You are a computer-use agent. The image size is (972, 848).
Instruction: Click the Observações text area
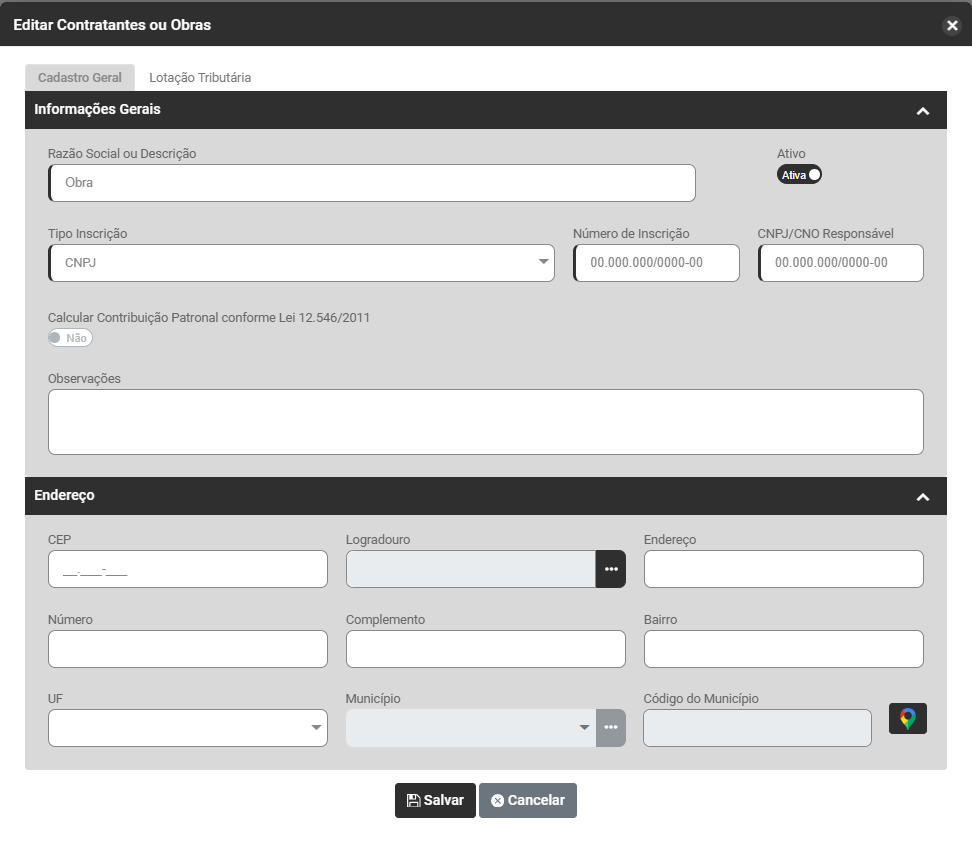(485, 422)
